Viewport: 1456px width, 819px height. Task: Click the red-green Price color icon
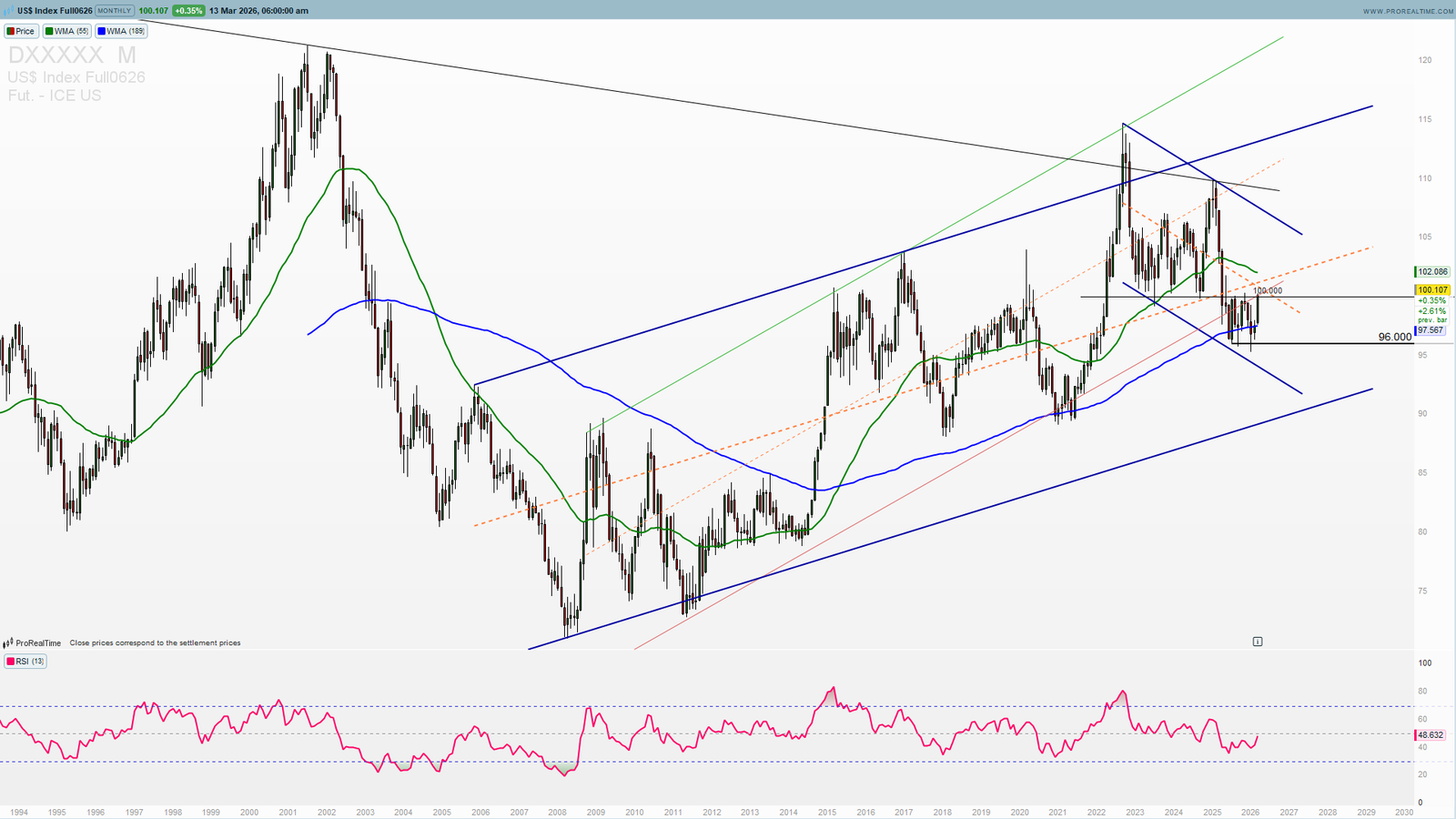coord(10,31)
